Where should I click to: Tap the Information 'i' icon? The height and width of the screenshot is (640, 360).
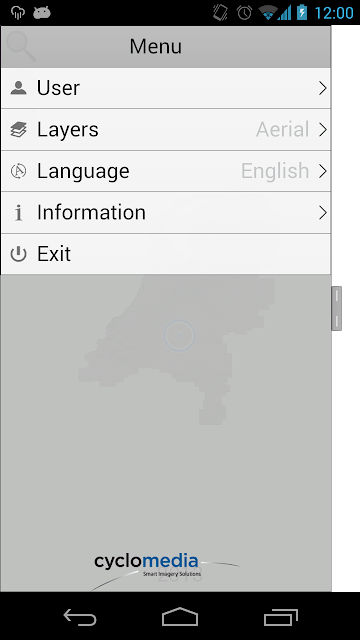pos(18,213)
